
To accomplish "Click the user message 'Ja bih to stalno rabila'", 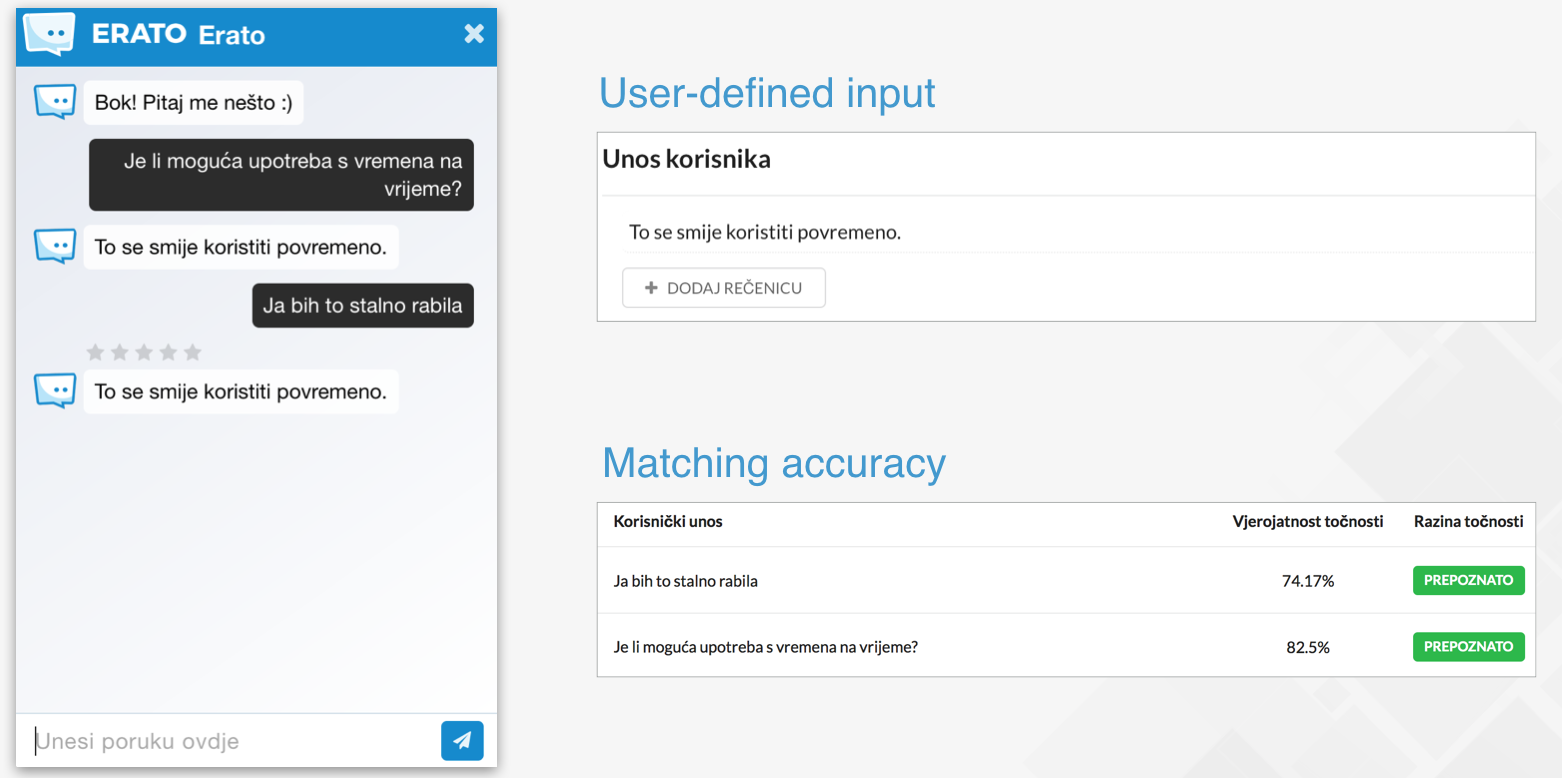I will (x=362, y=306).
